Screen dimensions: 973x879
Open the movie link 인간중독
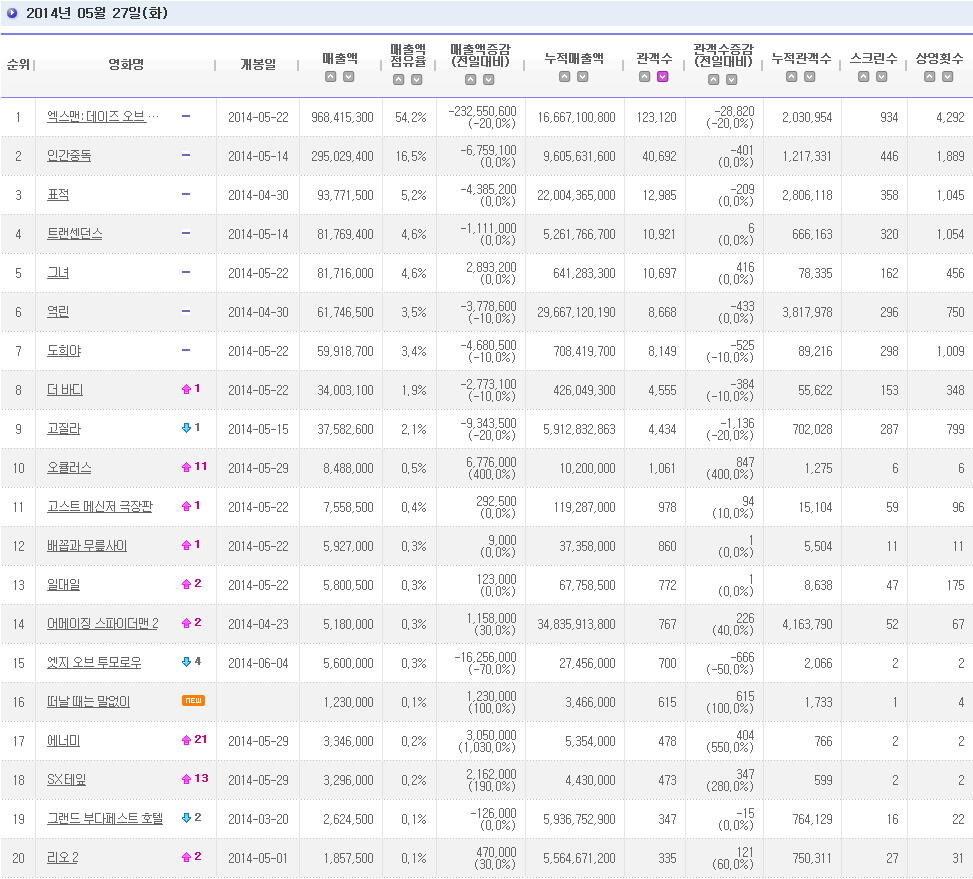click(x=69, y=156)
